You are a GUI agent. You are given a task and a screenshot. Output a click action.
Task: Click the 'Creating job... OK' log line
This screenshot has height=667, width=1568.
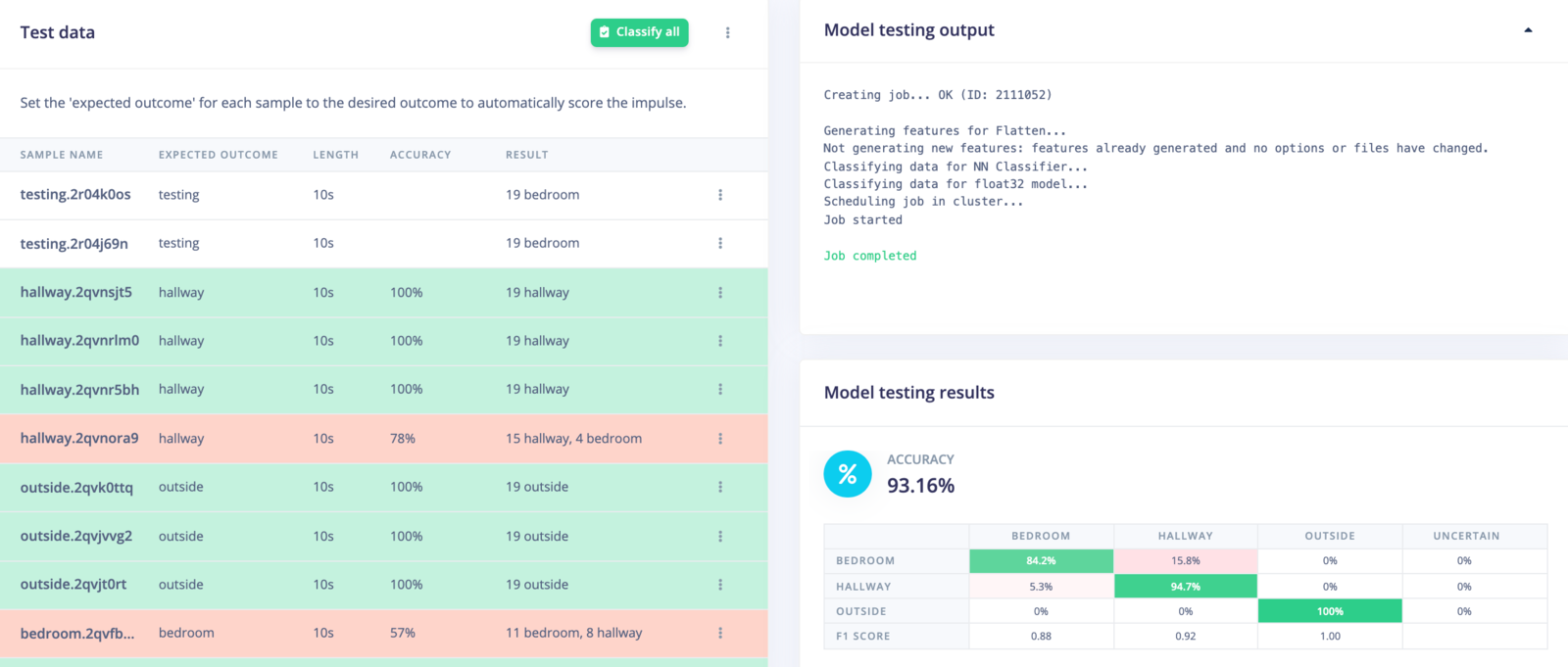point(938,95)
